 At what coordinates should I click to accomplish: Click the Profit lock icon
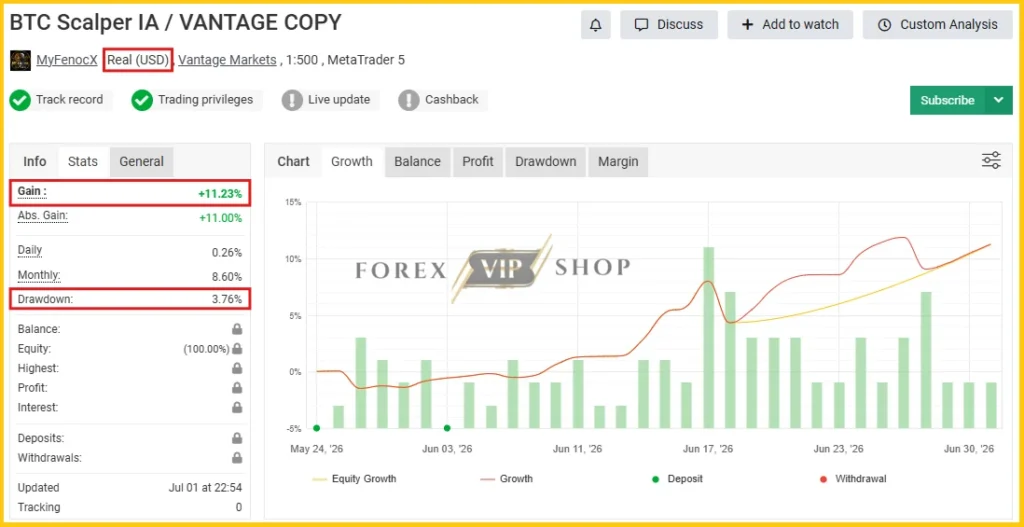(237, 388)
